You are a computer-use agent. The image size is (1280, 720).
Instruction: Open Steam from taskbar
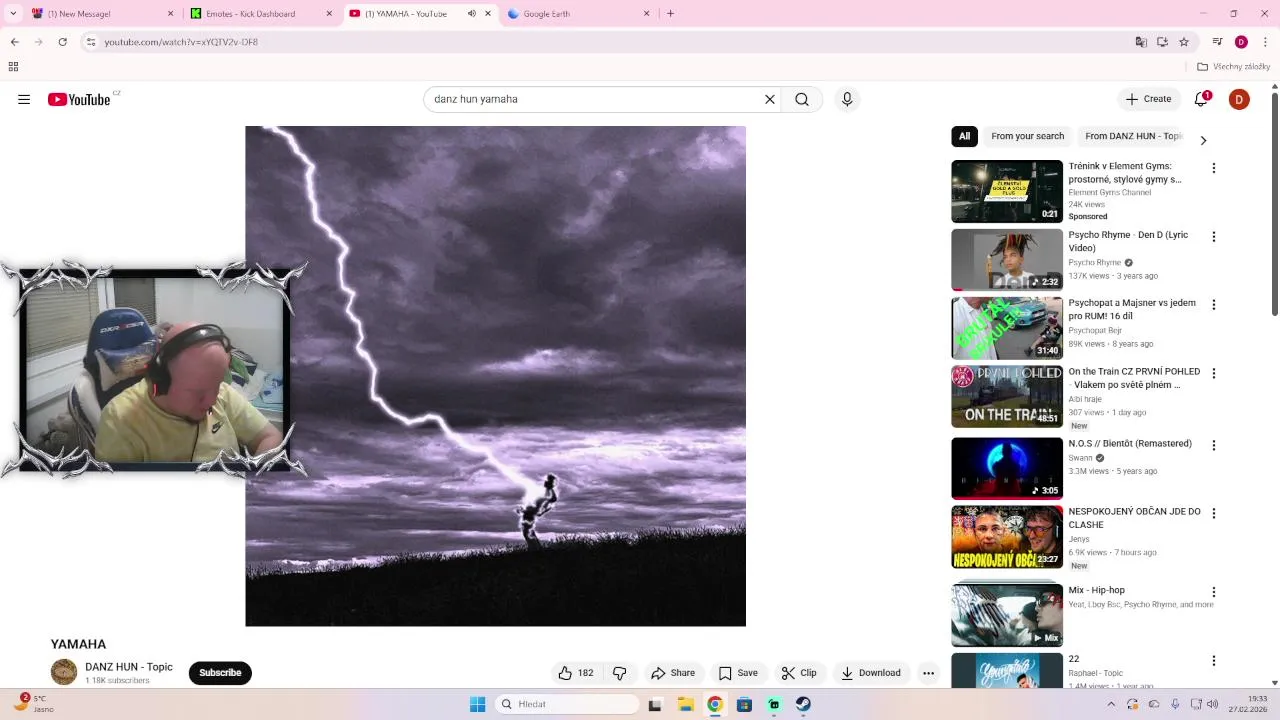tap(803, 704)
